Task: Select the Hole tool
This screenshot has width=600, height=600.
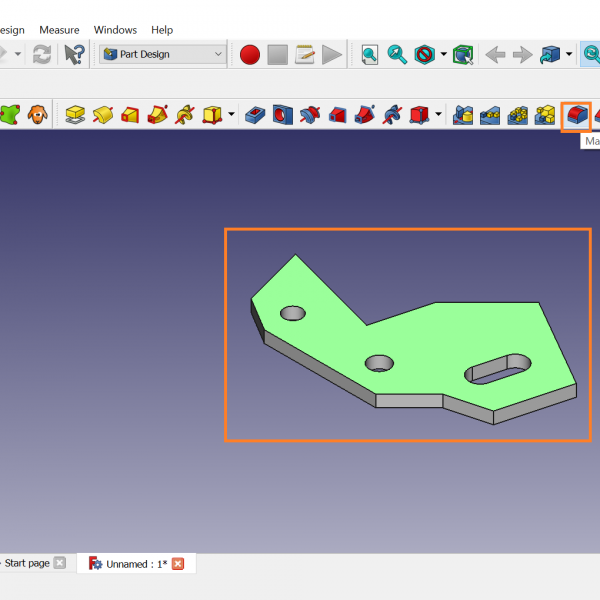Action: pos(283,115)
